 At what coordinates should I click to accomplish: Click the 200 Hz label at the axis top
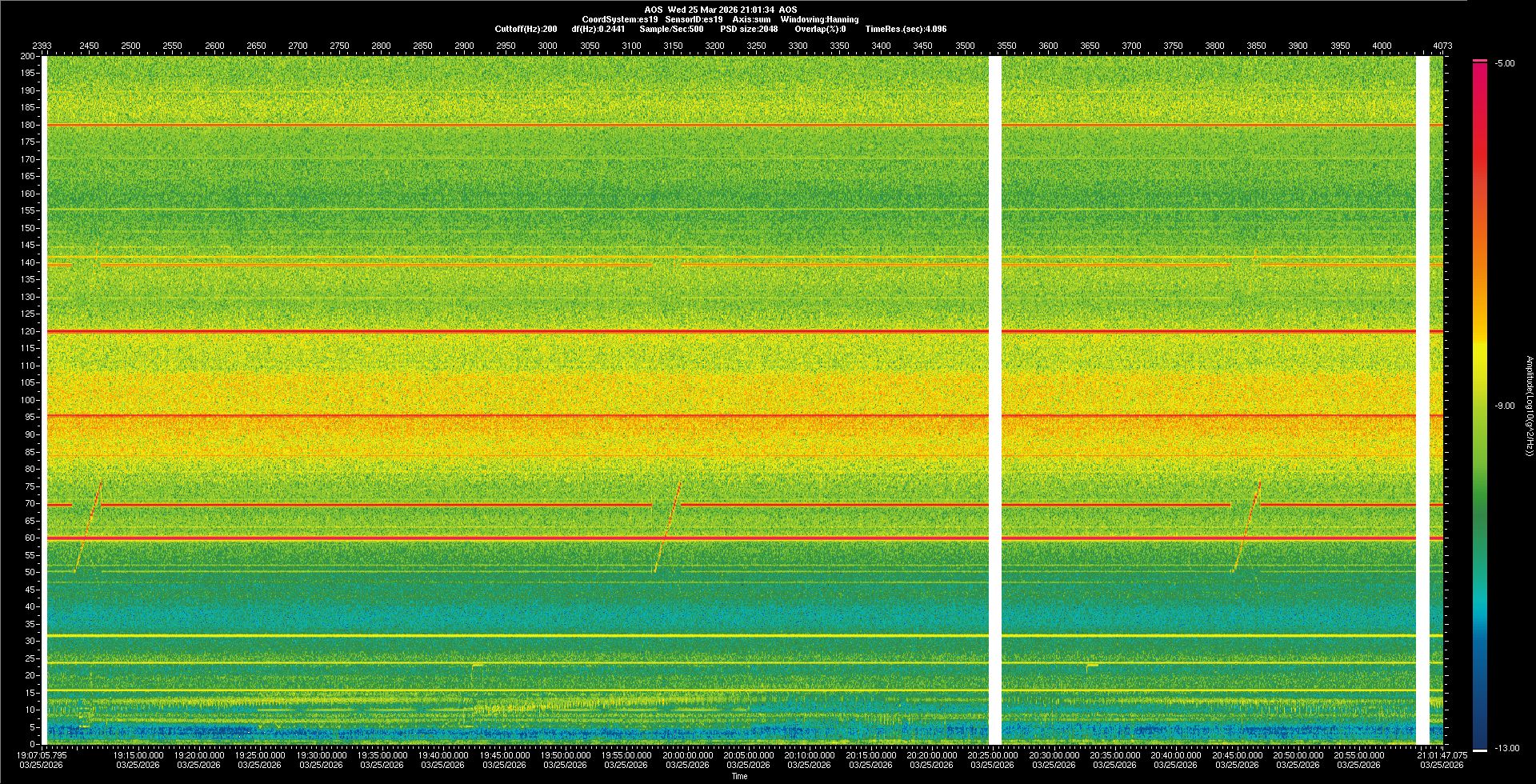[28, 56]
